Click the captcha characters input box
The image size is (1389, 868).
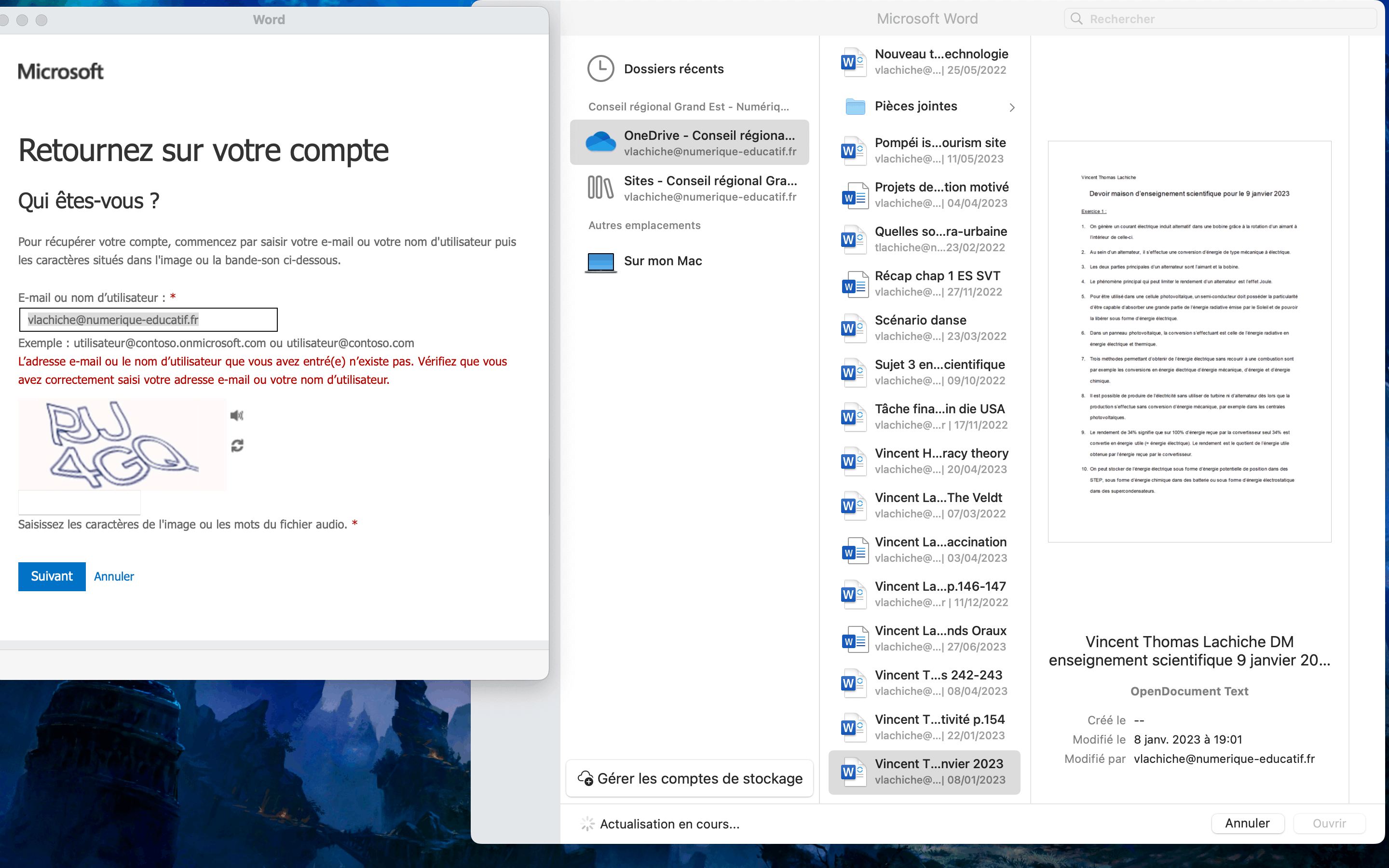(x=79, y=503)
